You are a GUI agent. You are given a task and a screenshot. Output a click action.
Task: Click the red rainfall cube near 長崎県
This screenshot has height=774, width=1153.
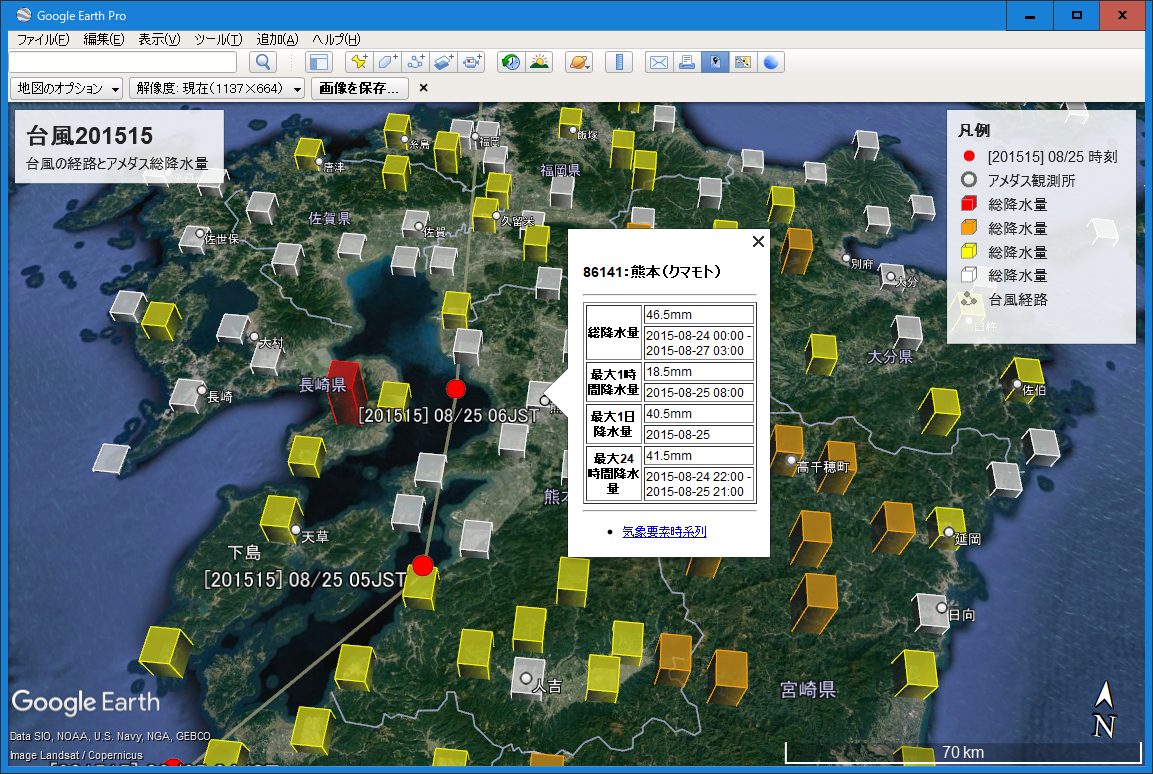[347, 392]
